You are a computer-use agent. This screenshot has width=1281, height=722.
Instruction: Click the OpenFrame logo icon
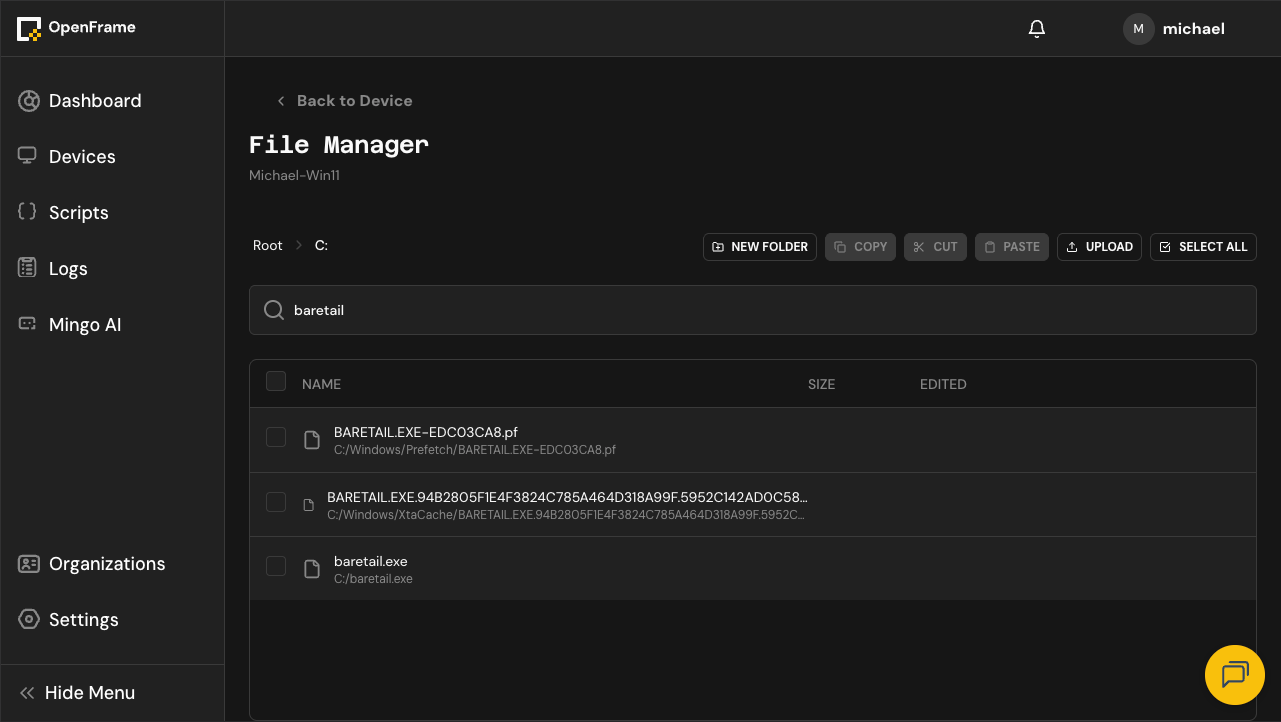pyautogui.click(x=29, y=29)
